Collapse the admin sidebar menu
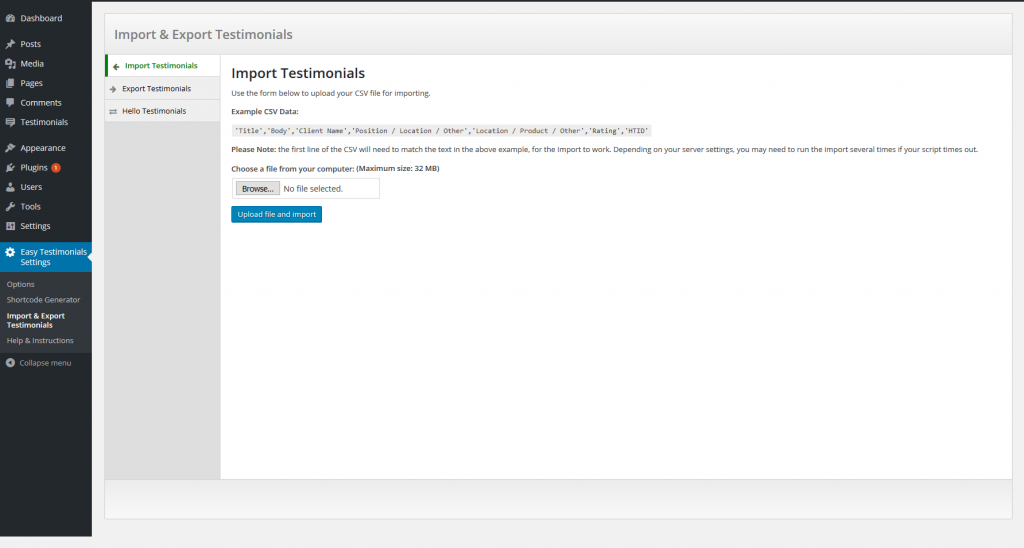Image resolution: width=1024 pixels, height=548 pixels. pyautogui.click(x=38, y=363)
